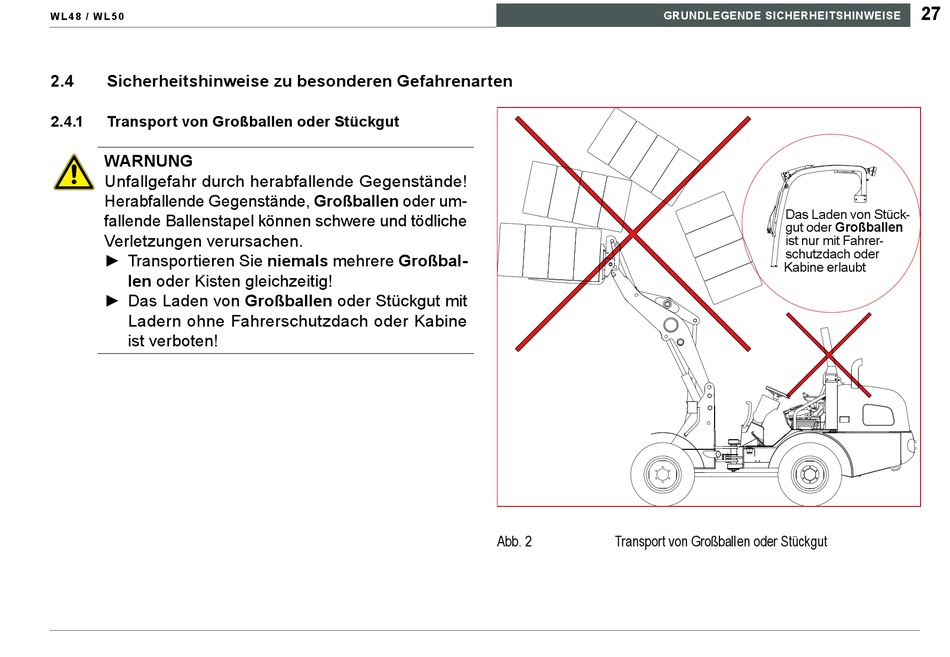
Task: Click section number '2.4'
Action: [62, 81]
